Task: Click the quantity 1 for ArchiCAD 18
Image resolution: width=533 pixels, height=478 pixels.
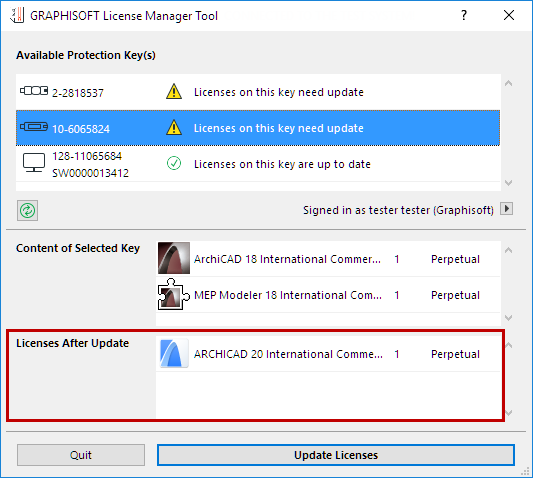Action: 397,259
